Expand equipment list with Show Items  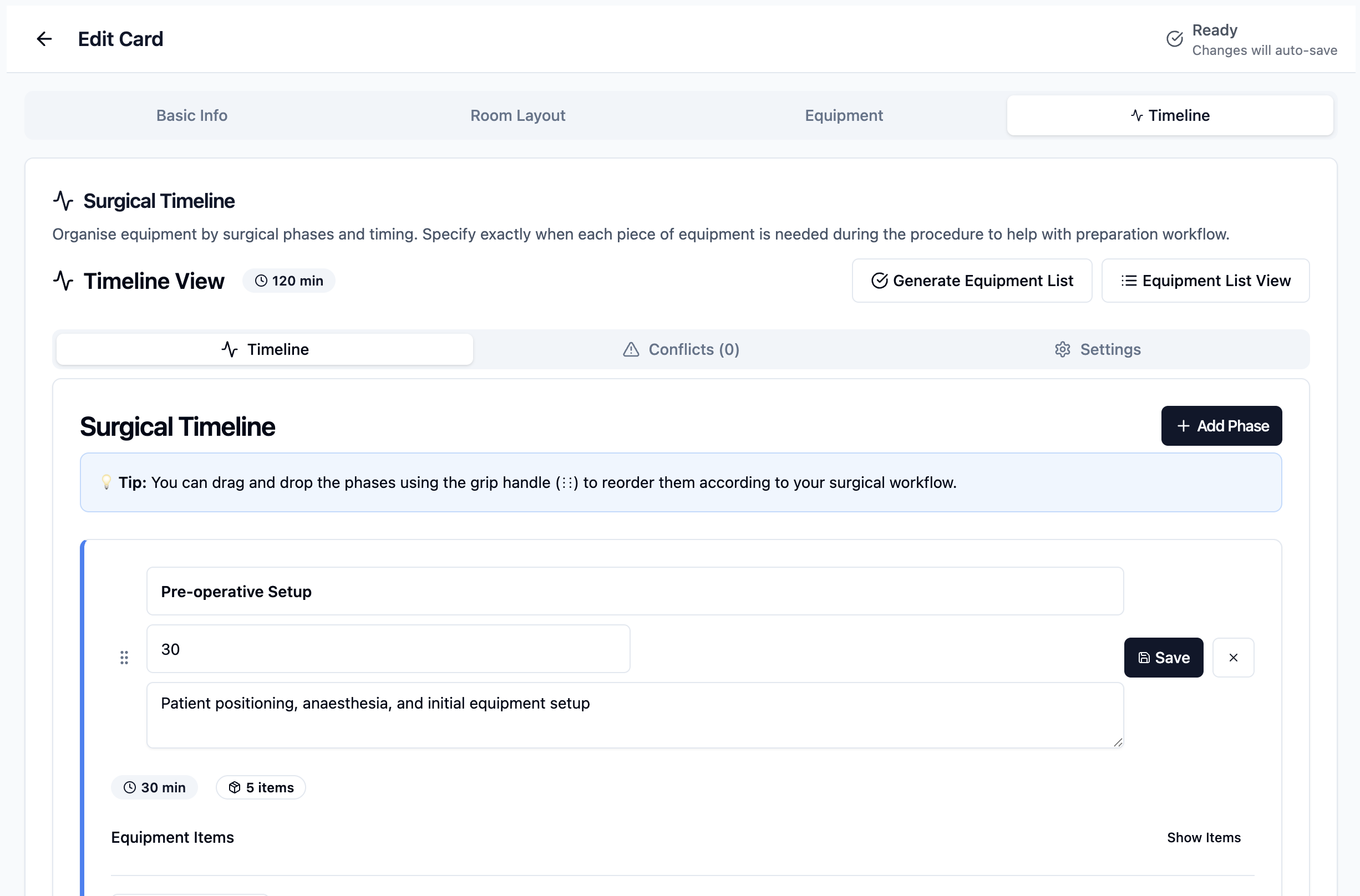pyautogui.click(x=1204, y=837)
